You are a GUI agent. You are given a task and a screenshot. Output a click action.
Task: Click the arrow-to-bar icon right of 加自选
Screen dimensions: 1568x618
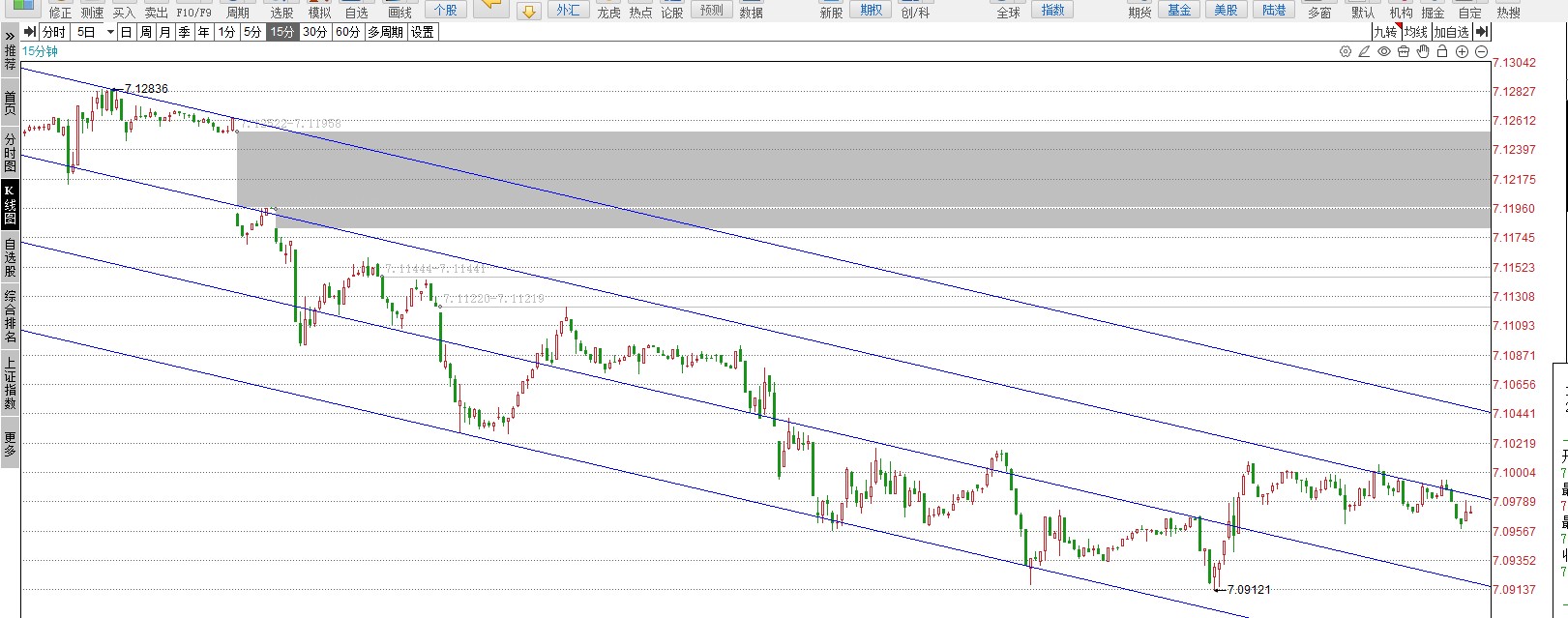click(1481, 32)
